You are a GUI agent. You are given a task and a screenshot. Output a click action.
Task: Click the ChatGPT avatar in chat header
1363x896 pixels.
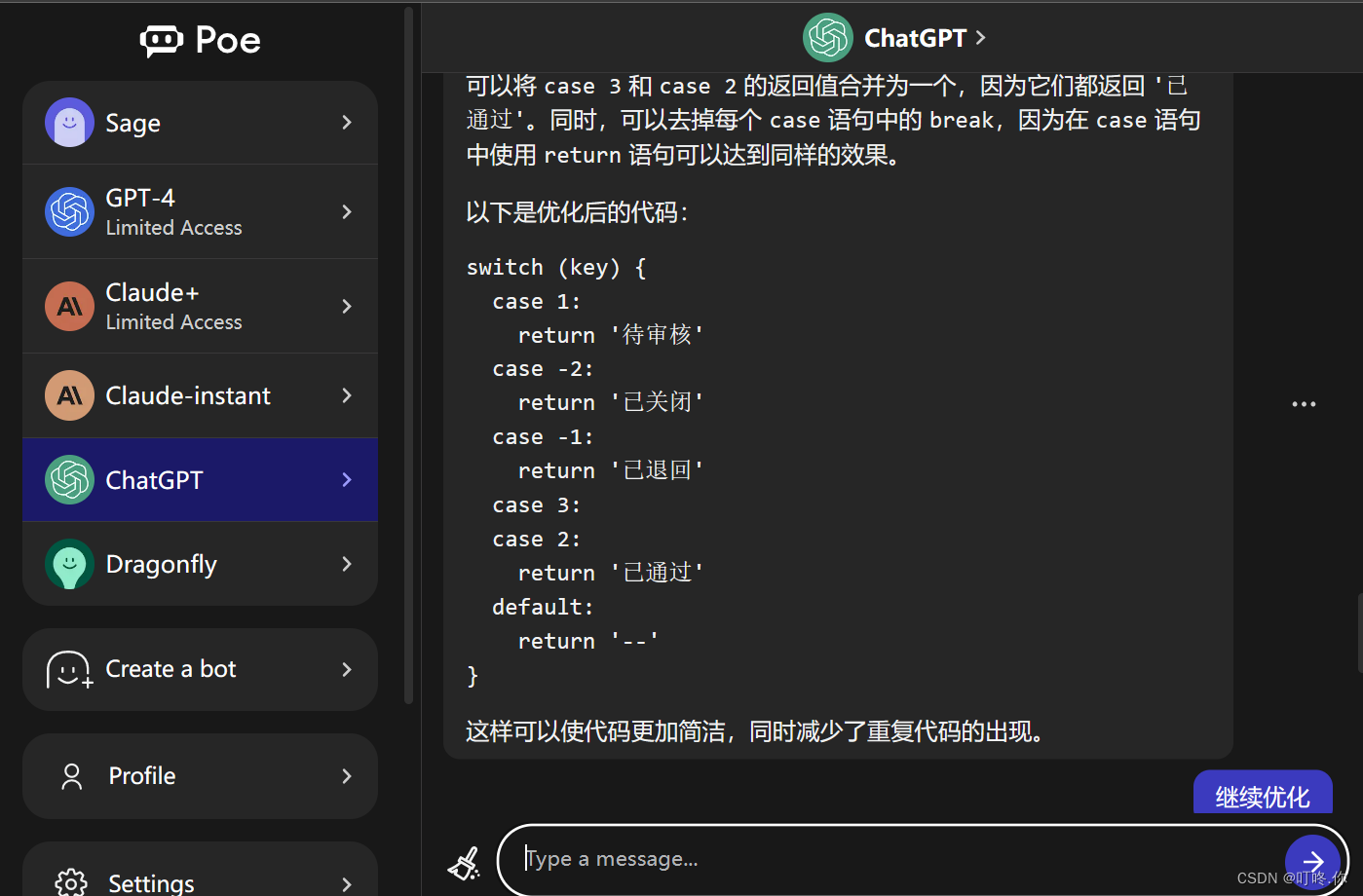(828, 38)
